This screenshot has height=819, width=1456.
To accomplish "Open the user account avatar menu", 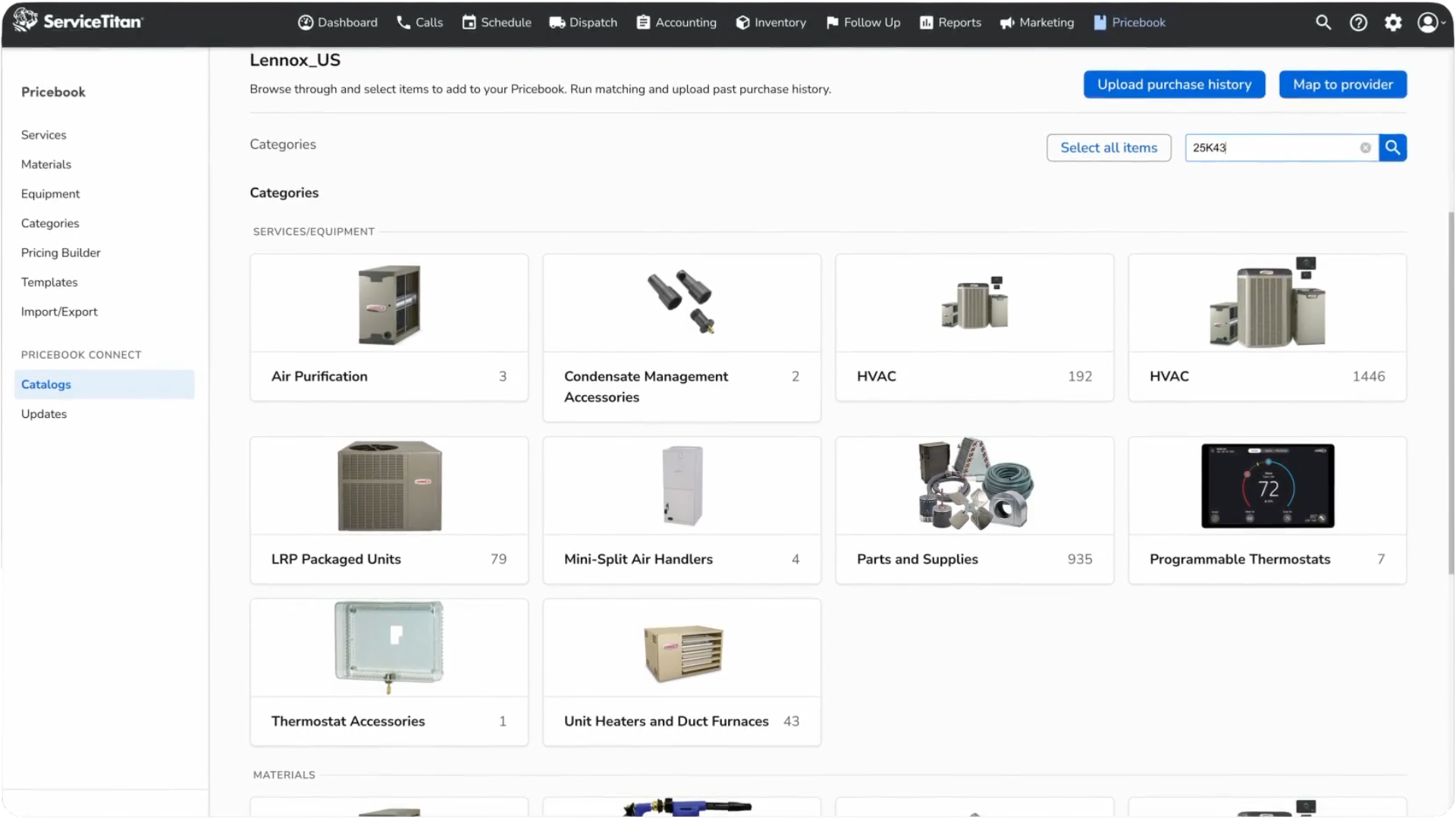I will 1430,23.
